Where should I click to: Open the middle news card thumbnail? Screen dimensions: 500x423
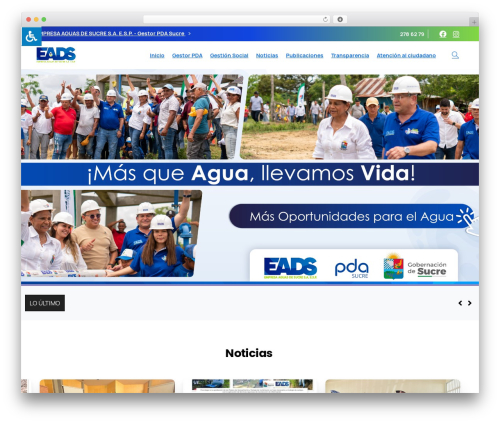(252, 386)
